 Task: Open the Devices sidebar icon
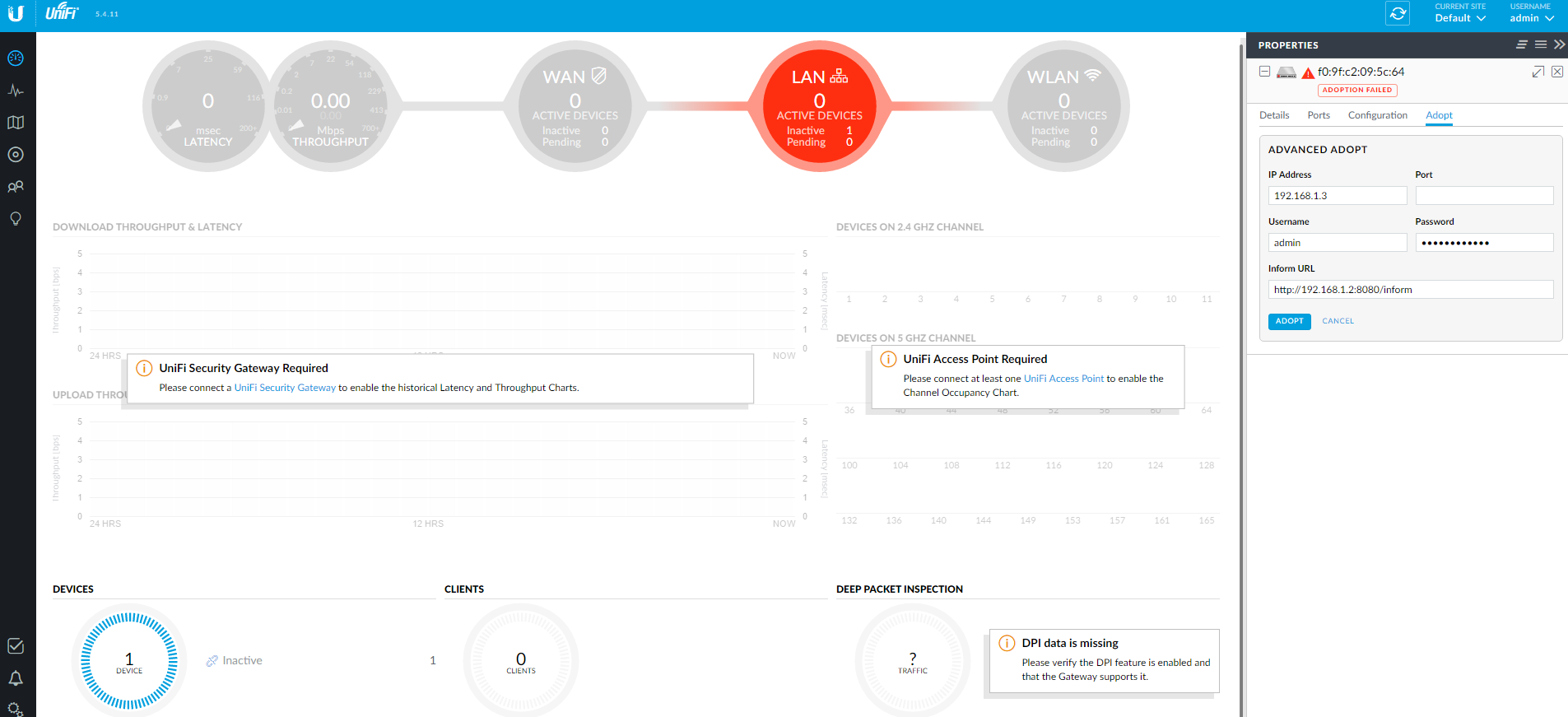pos(16,155)
